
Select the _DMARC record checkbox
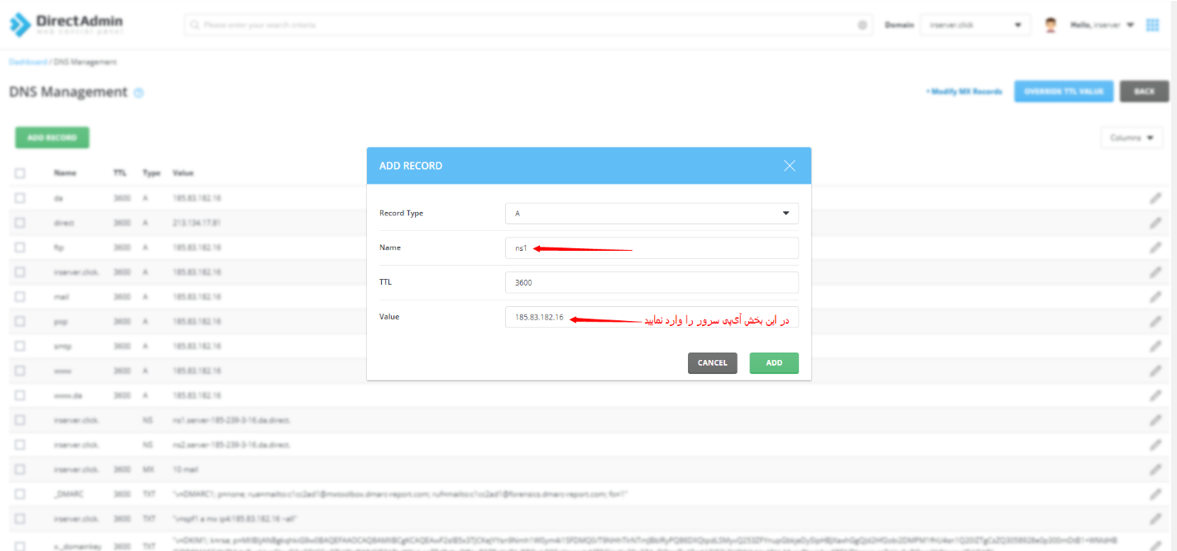point(20,493)
